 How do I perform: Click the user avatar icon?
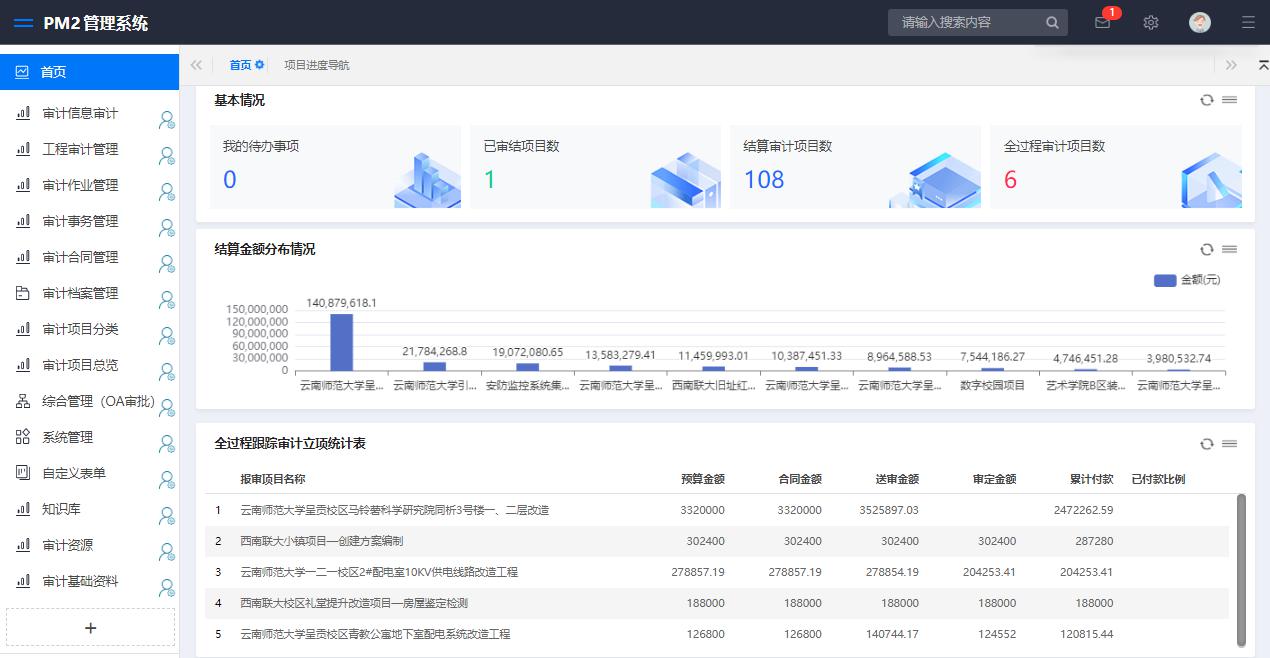[1200, 23]
